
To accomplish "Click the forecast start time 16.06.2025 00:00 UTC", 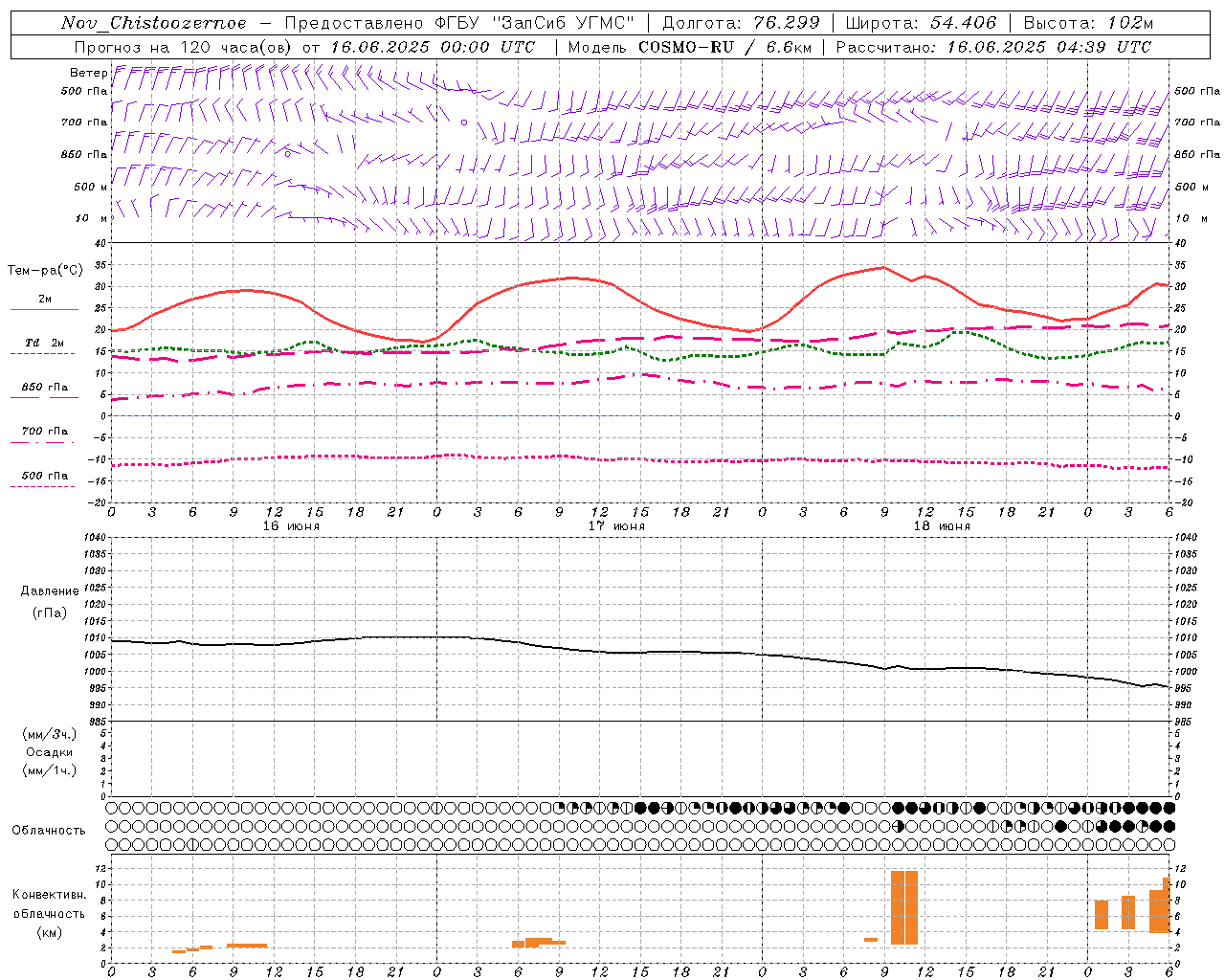I will click(433, 47).
